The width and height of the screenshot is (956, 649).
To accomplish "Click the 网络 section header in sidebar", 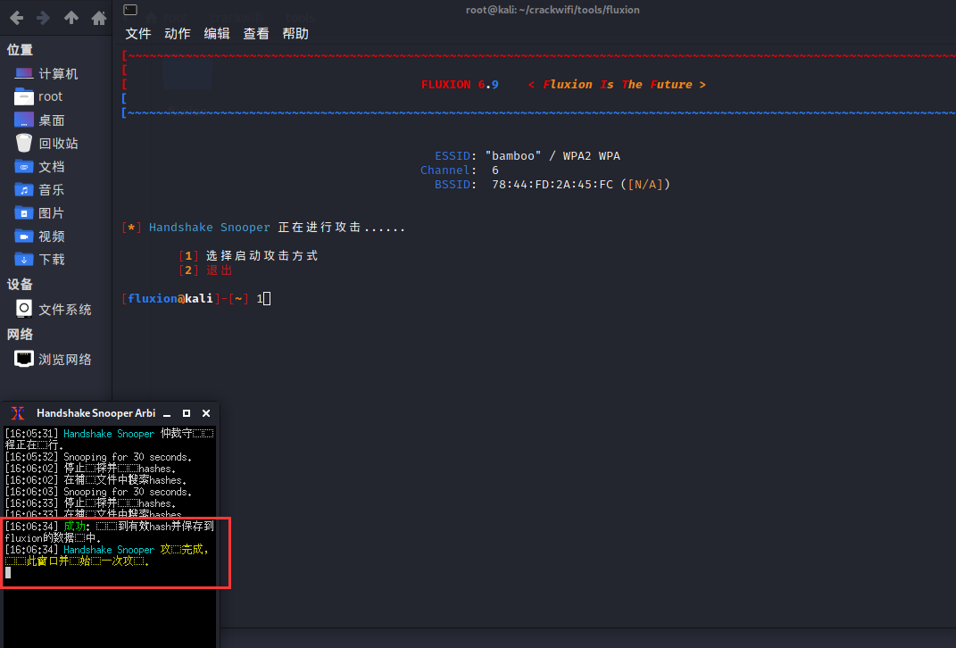I will click(x=20, y=334).
